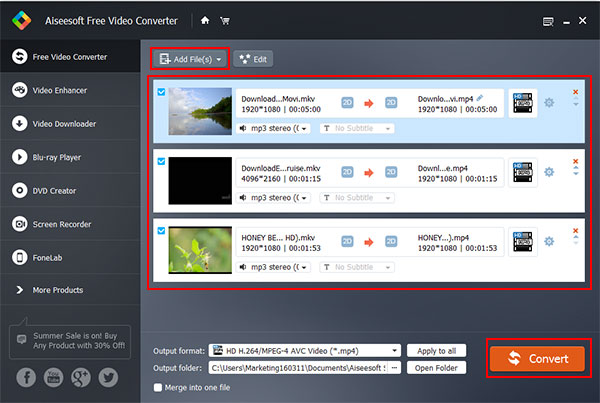Viewport: 600px width, 403px height.
Task: Open FoneLab from sidebar
Action: 70,257
